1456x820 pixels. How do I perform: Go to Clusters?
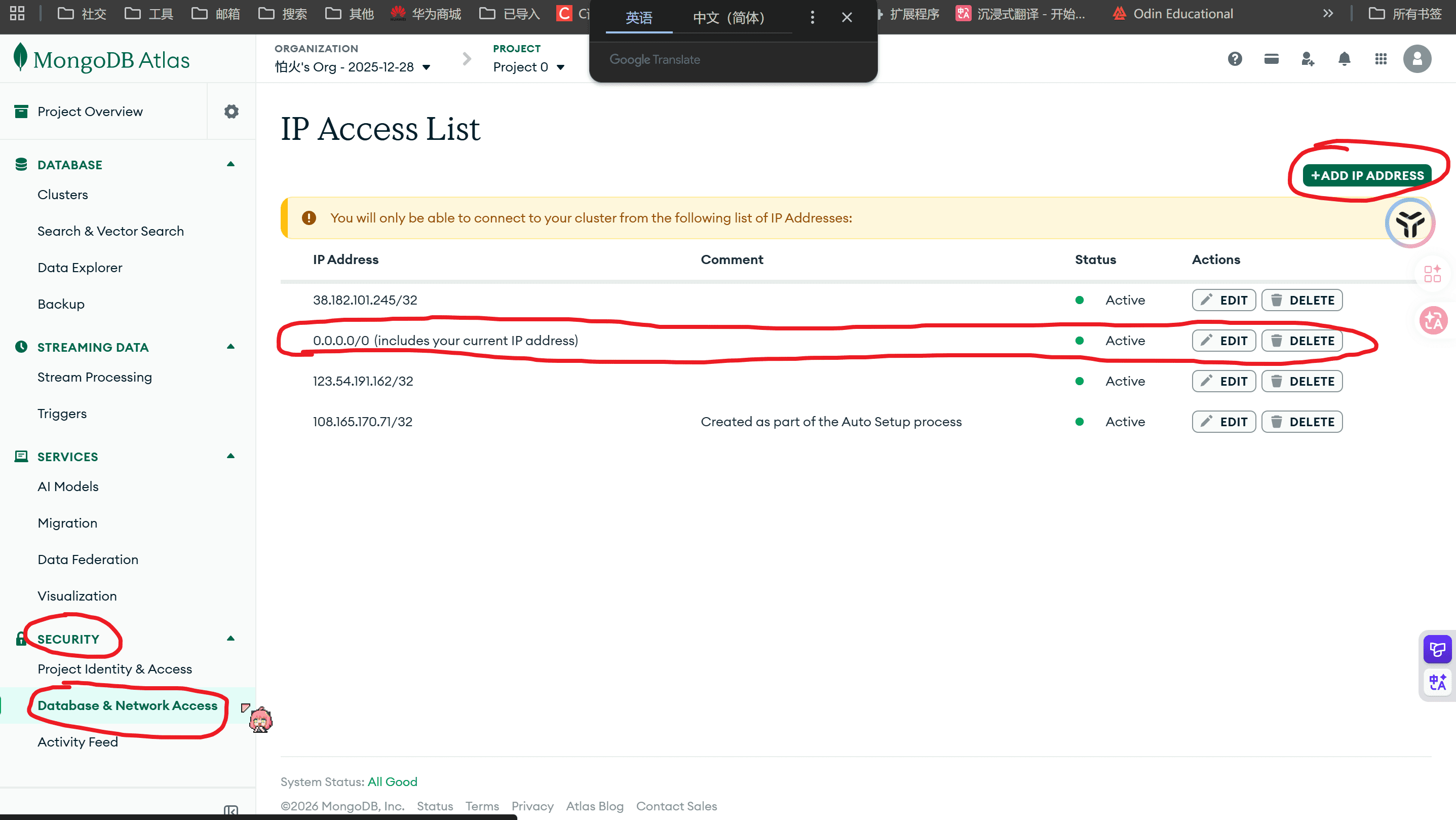click(63, 195)
